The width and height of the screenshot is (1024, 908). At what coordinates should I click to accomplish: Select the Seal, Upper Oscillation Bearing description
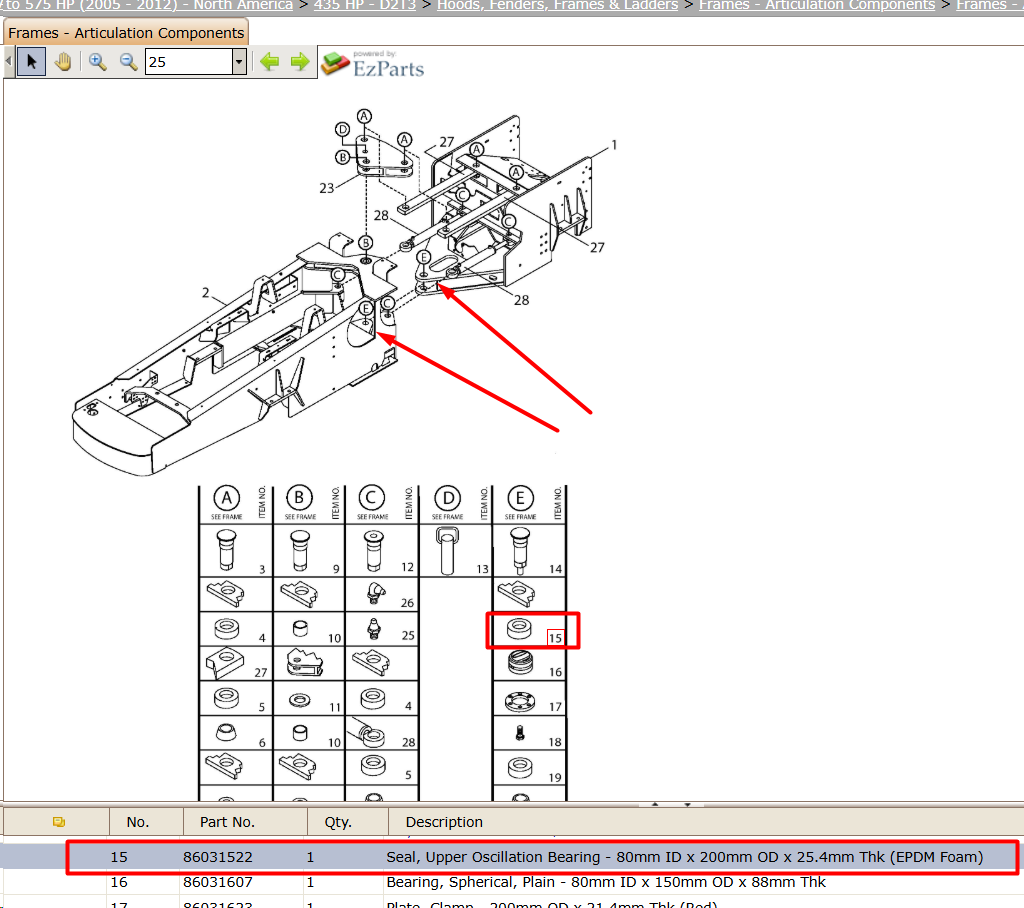point(684,857)
